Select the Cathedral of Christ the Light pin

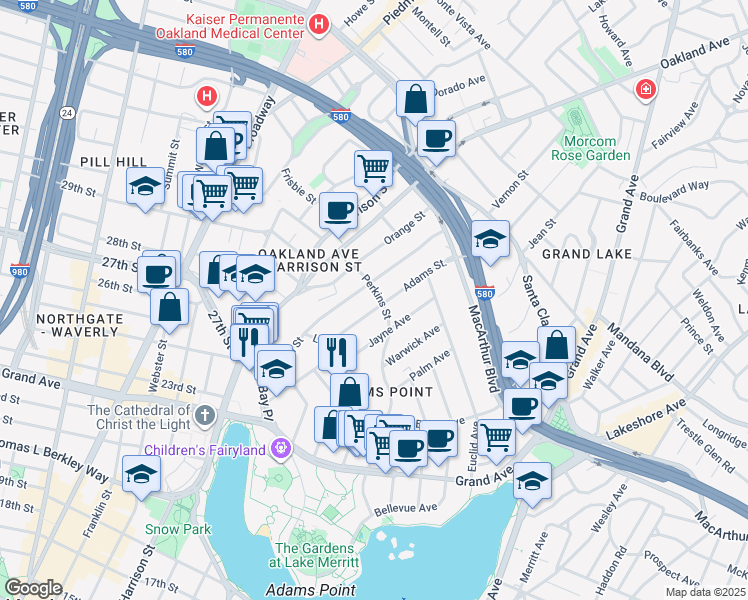coord(206,416)
